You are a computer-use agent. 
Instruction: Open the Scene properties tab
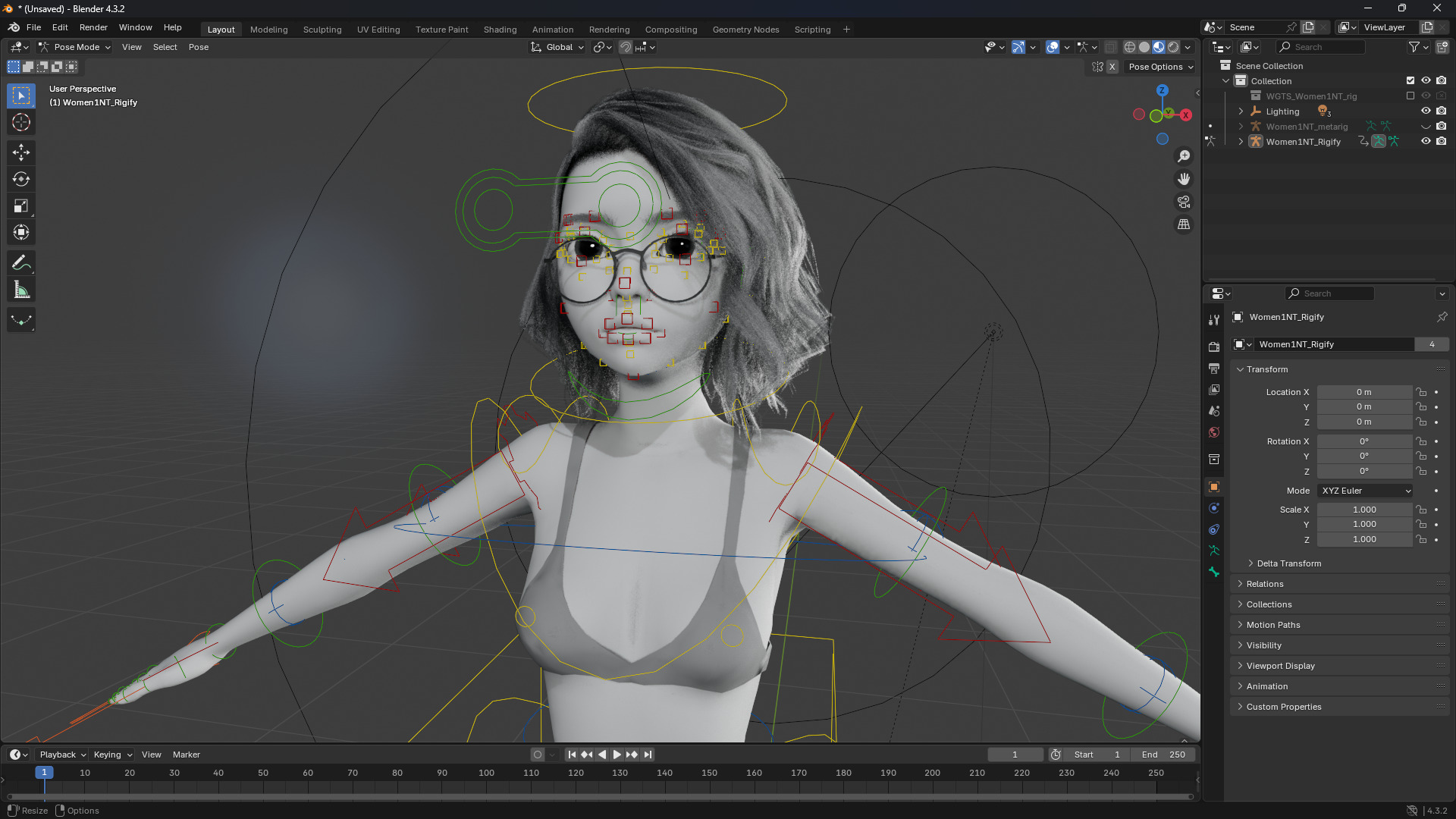1214,410
